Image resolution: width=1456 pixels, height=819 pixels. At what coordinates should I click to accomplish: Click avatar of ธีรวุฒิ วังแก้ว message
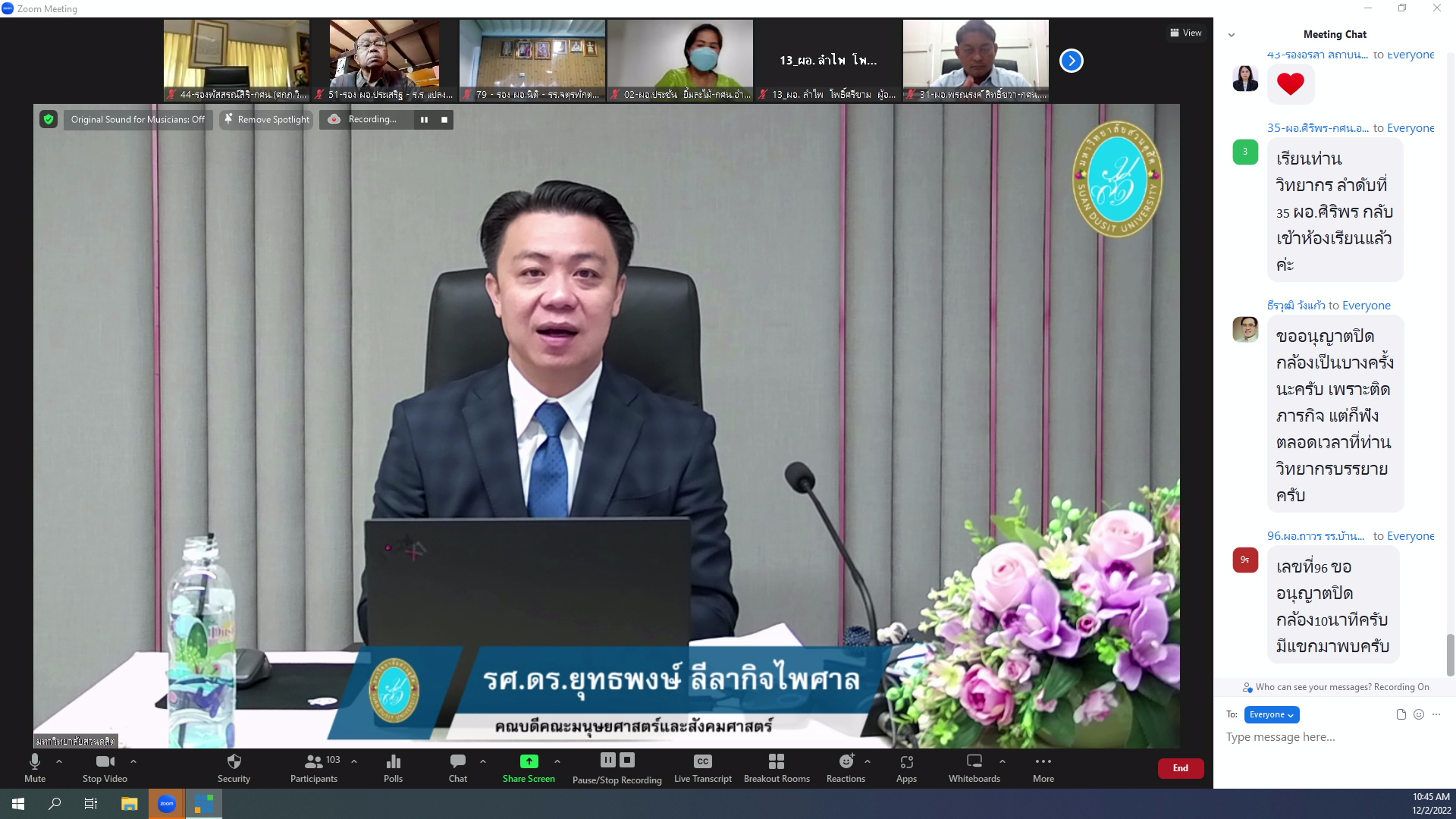1245,329
